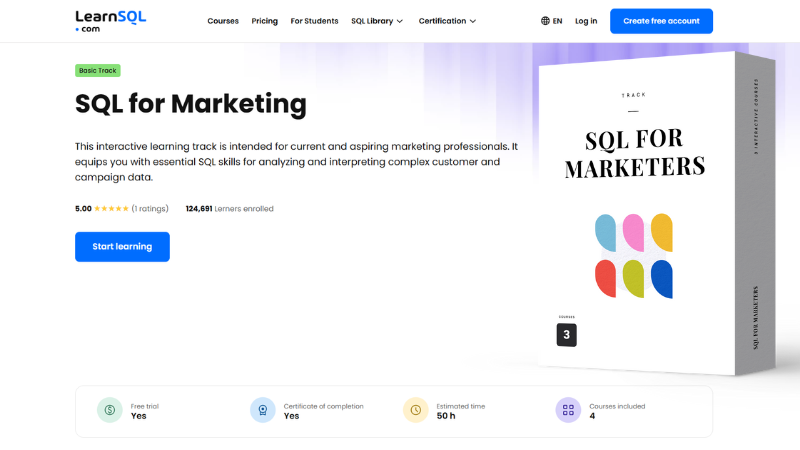Click the Start learning button
Image resolution: width=800 pixels, height=450 pixels.
click(122, 247)
